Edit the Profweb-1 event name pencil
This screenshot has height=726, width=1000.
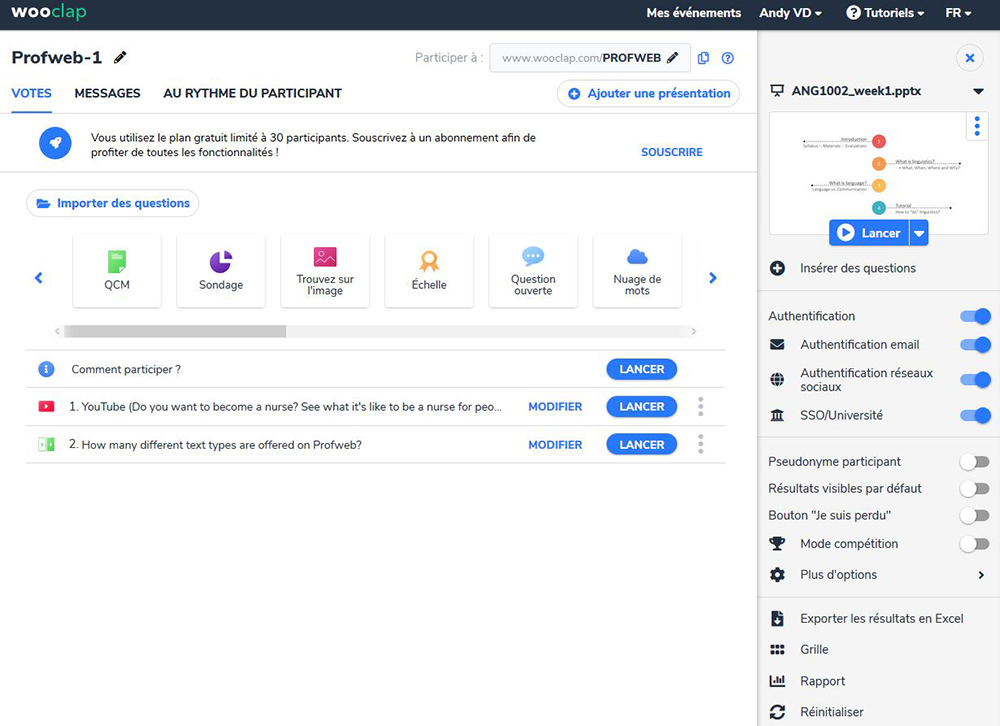click(x=120, y=57)
